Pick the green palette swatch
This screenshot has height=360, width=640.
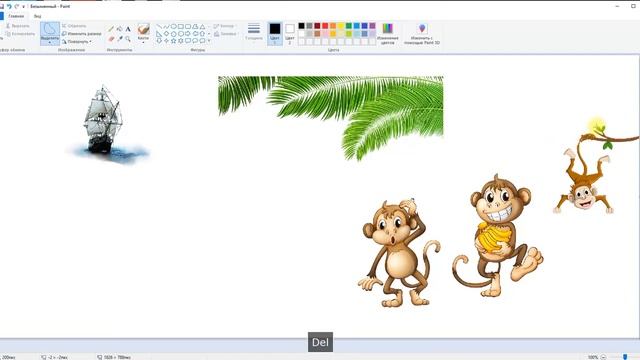[349, 26]
